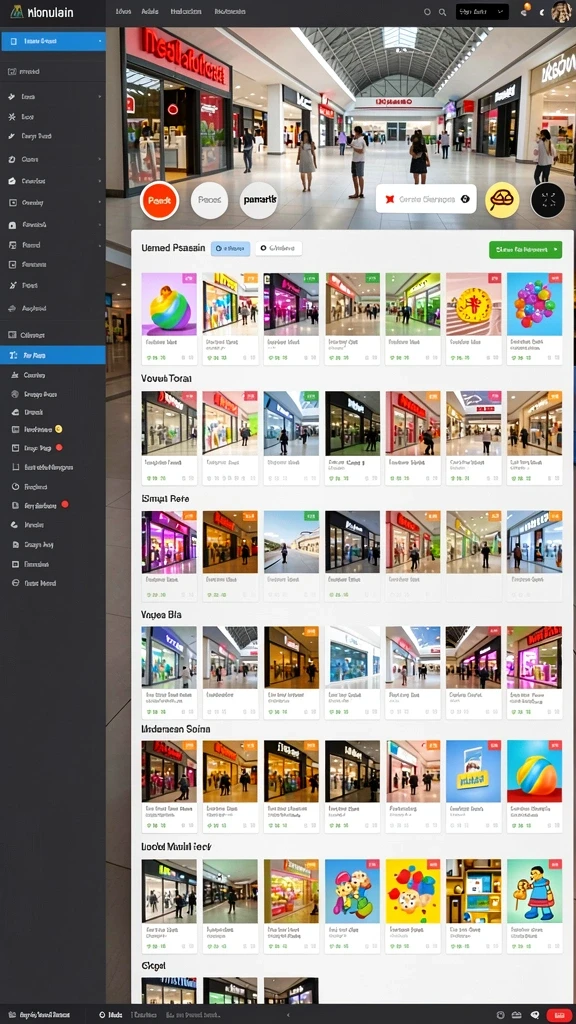Image resolution: width=576 pixels, height=1024 pixels.
Task: Open the first menu item in top navigation
Action: 122,12
